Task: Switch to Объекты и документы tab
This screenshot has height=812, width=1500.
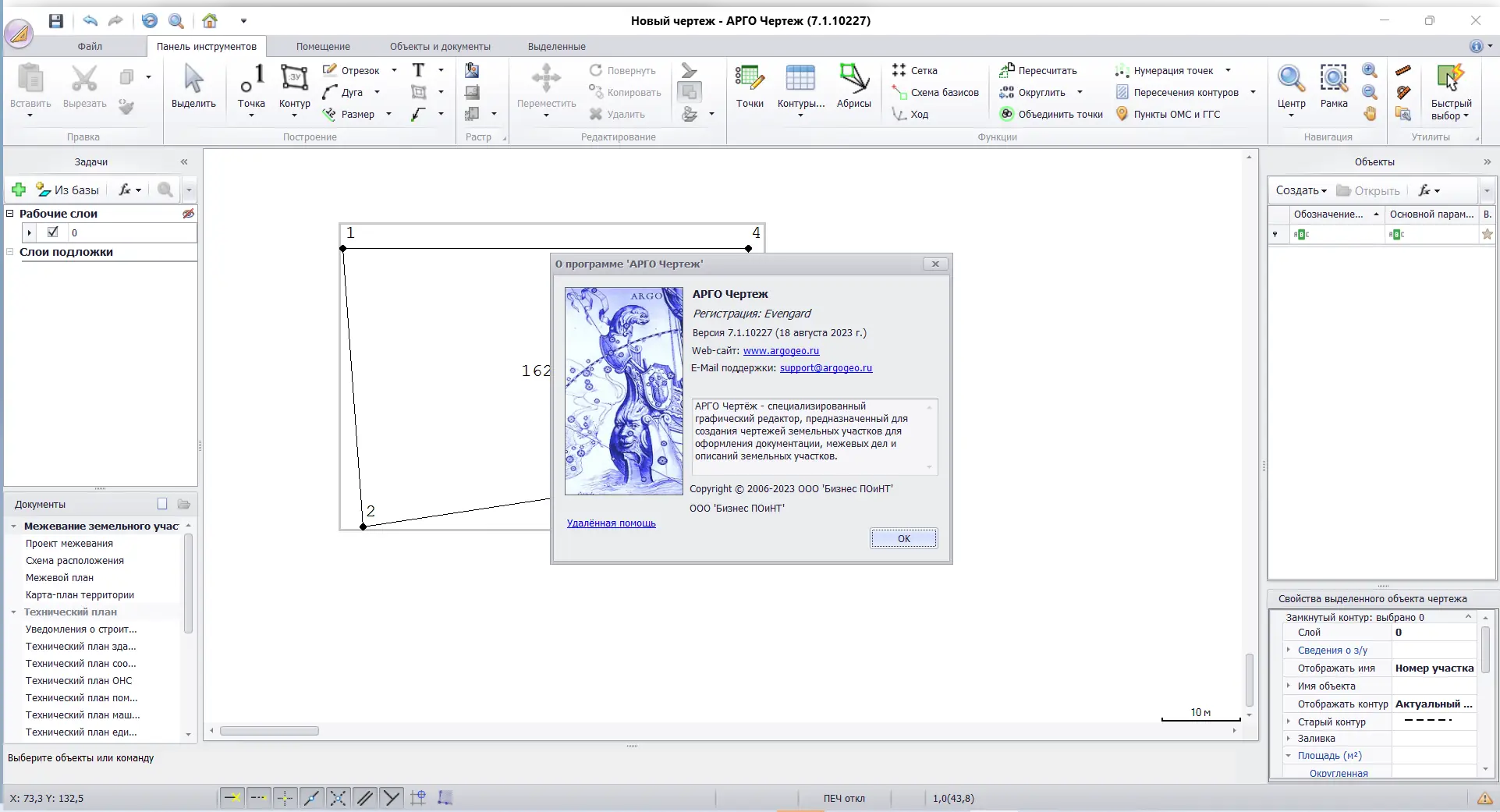Action: [441, 46]
